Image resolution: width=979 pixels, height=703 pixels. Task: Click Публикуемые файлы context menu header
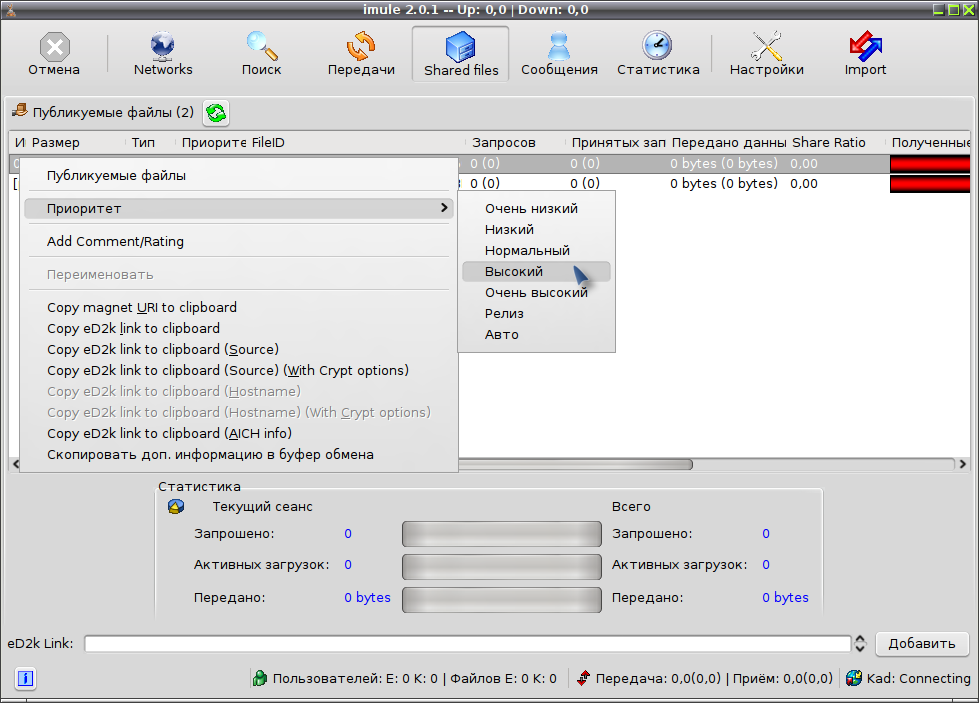click(x=239, y=175)
